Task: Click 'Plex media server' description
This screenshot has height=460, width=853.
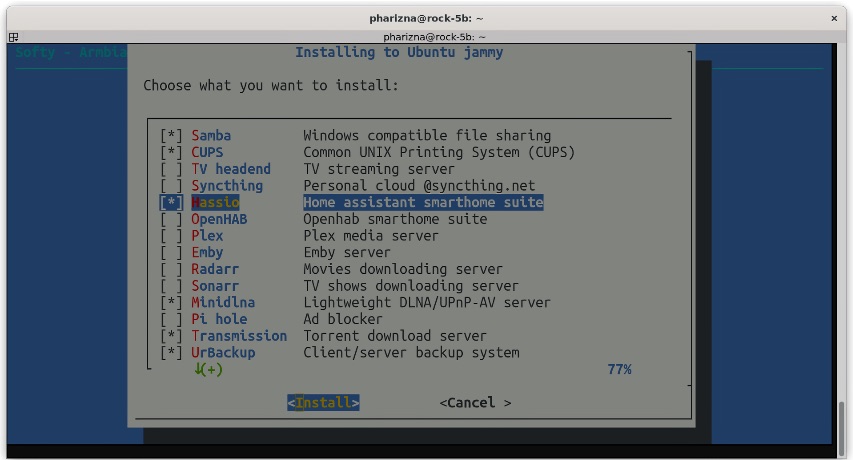Action: 370,236
